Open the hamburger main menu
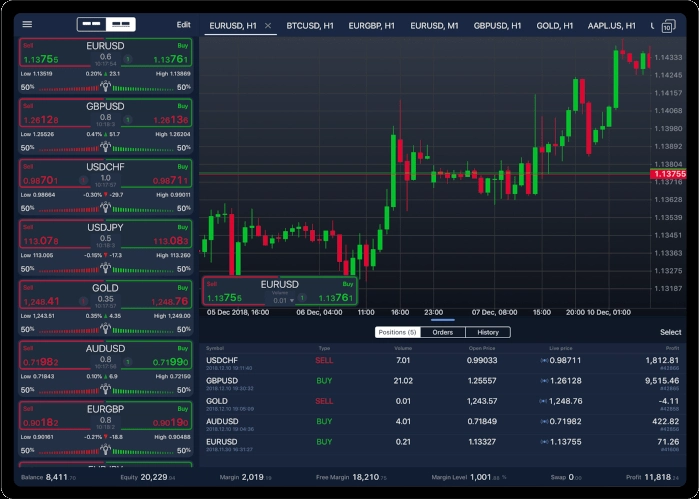699x499 pixels. point(27,24)
